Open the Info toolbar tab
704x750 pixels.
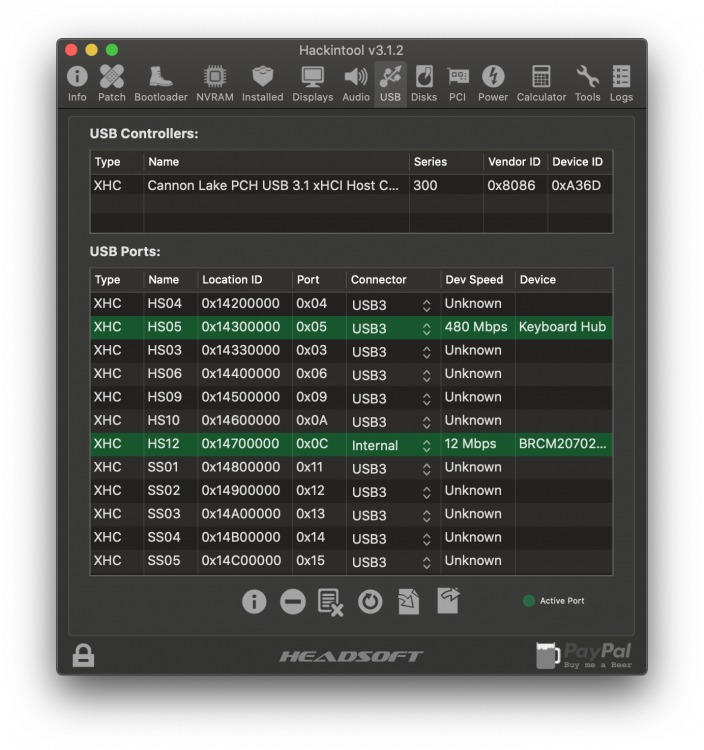point(77,84)
